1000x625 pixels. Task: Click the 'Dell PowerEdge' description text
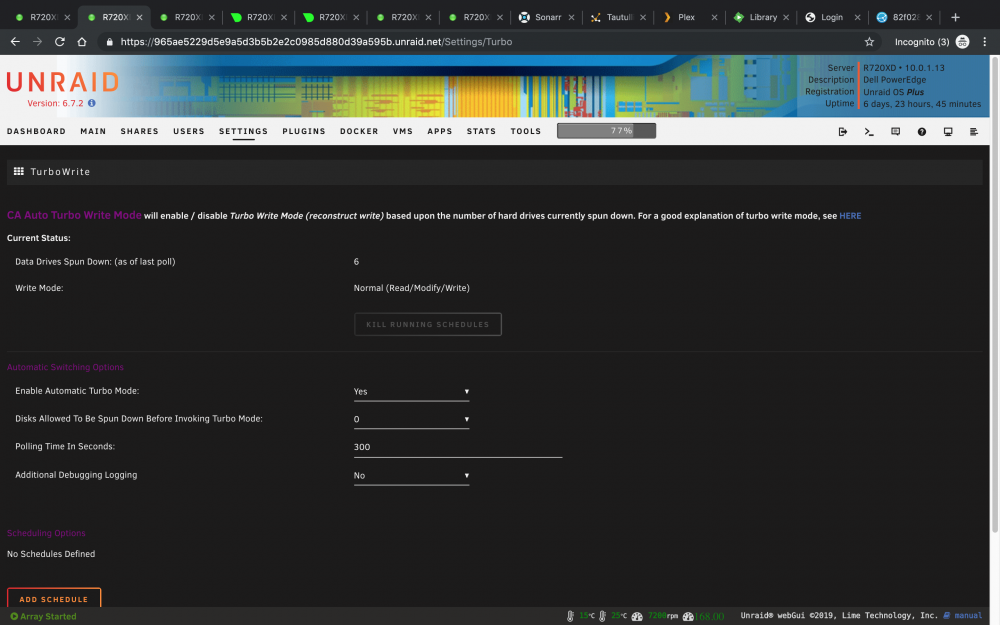pos(894,80)
